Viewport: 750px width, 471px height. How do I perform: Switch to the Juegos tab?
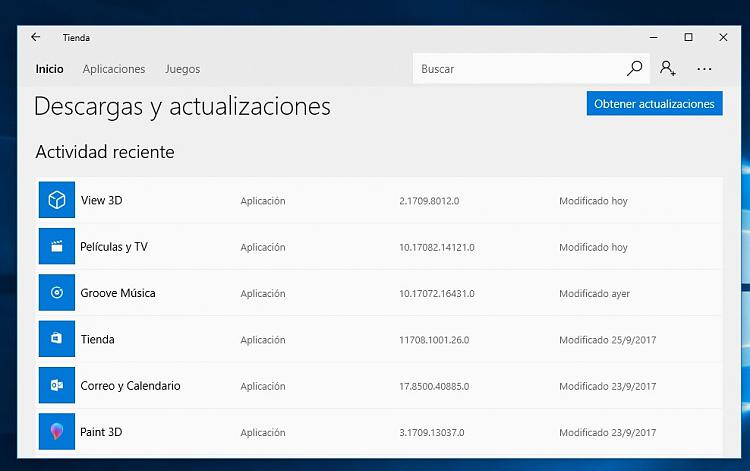(183, 69)
